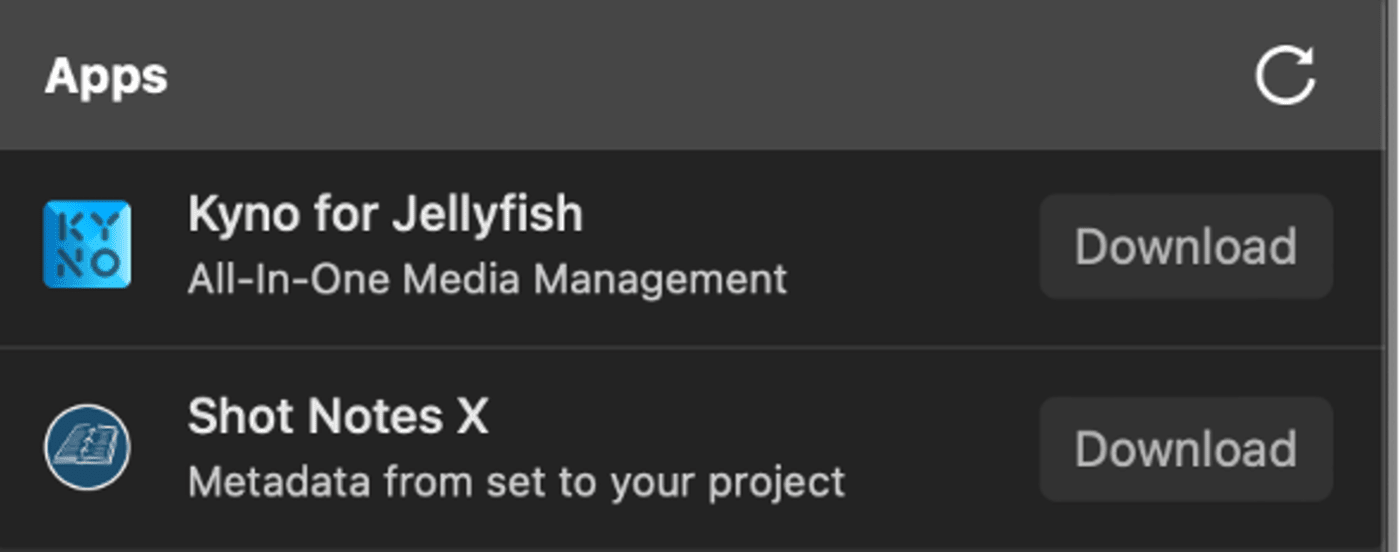Screen dimensions: 1400x552
Task: Select the Metadata from set to your project text
Action: point(516,482)
